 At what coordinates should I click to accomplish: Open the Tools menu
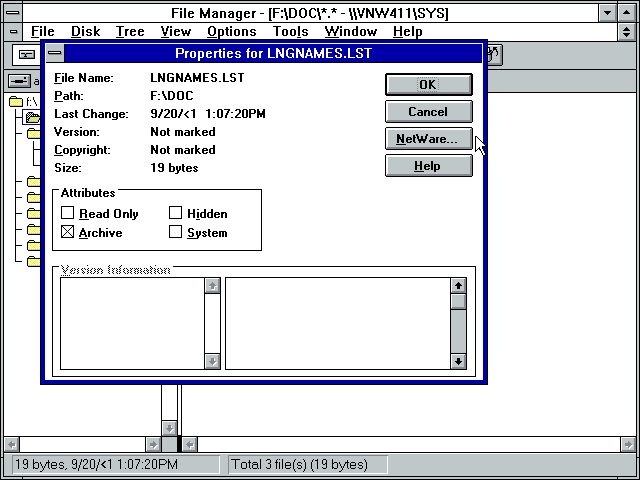290,31
